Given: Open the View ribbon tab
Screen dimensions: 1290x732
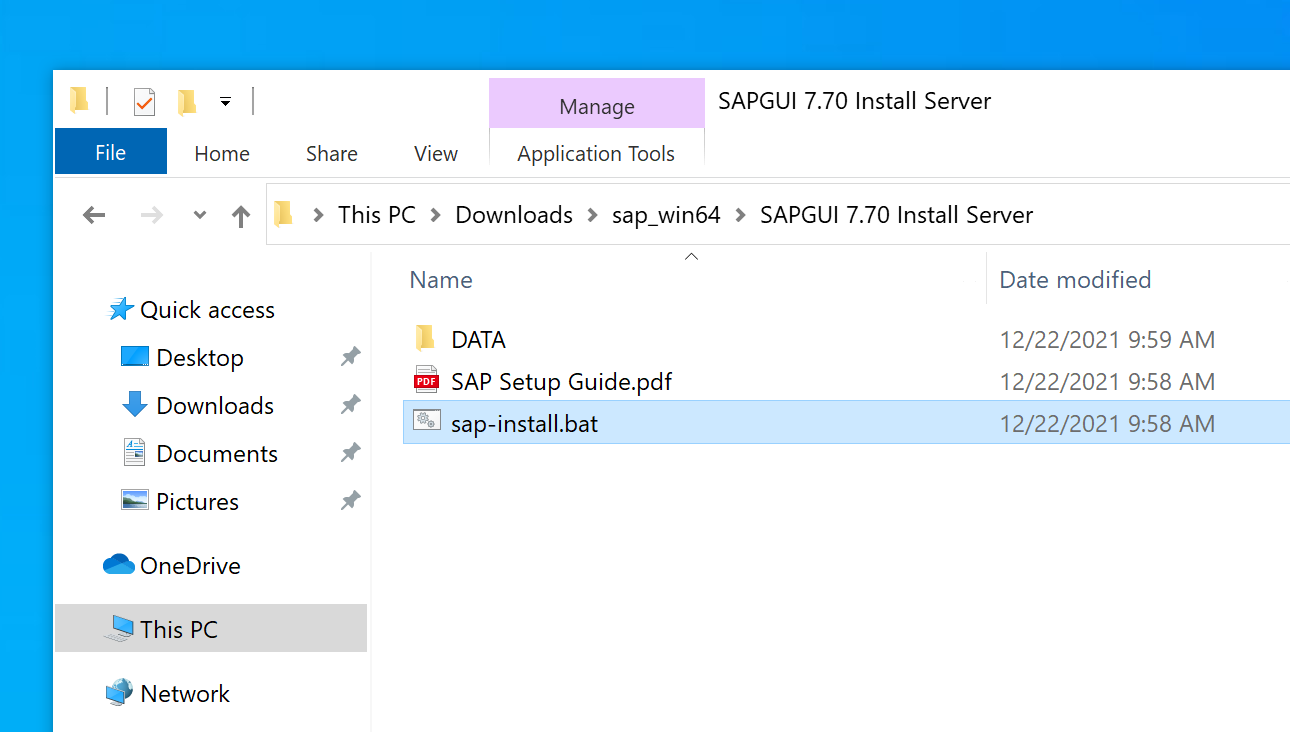Looking at the screenshot, I should point(436,154).
